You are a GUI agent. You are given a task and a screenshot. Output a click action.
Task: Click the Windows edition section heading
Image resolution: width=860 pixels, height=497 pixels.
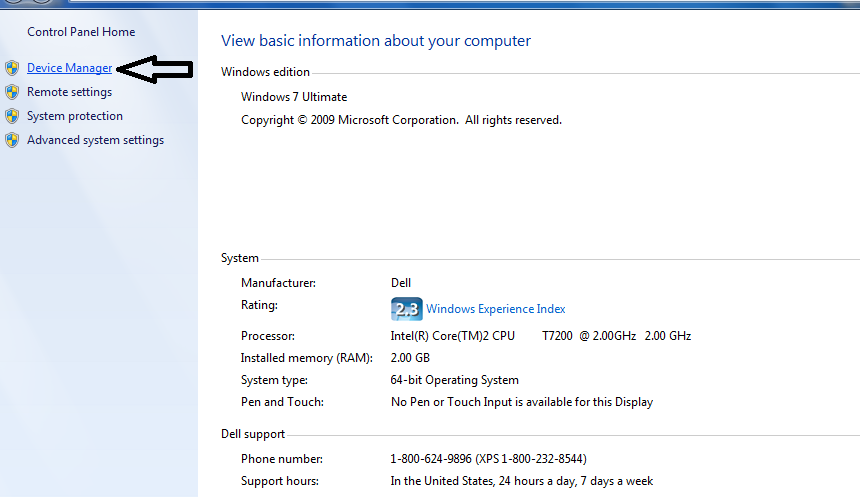[x=265, y=72]
